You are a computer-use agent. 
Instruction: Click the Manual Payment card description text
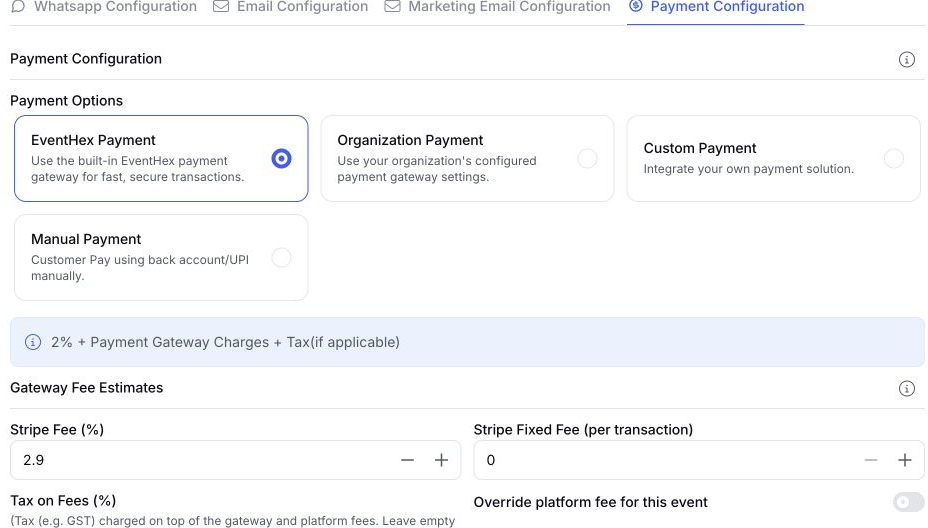click(x=140, y=268)
